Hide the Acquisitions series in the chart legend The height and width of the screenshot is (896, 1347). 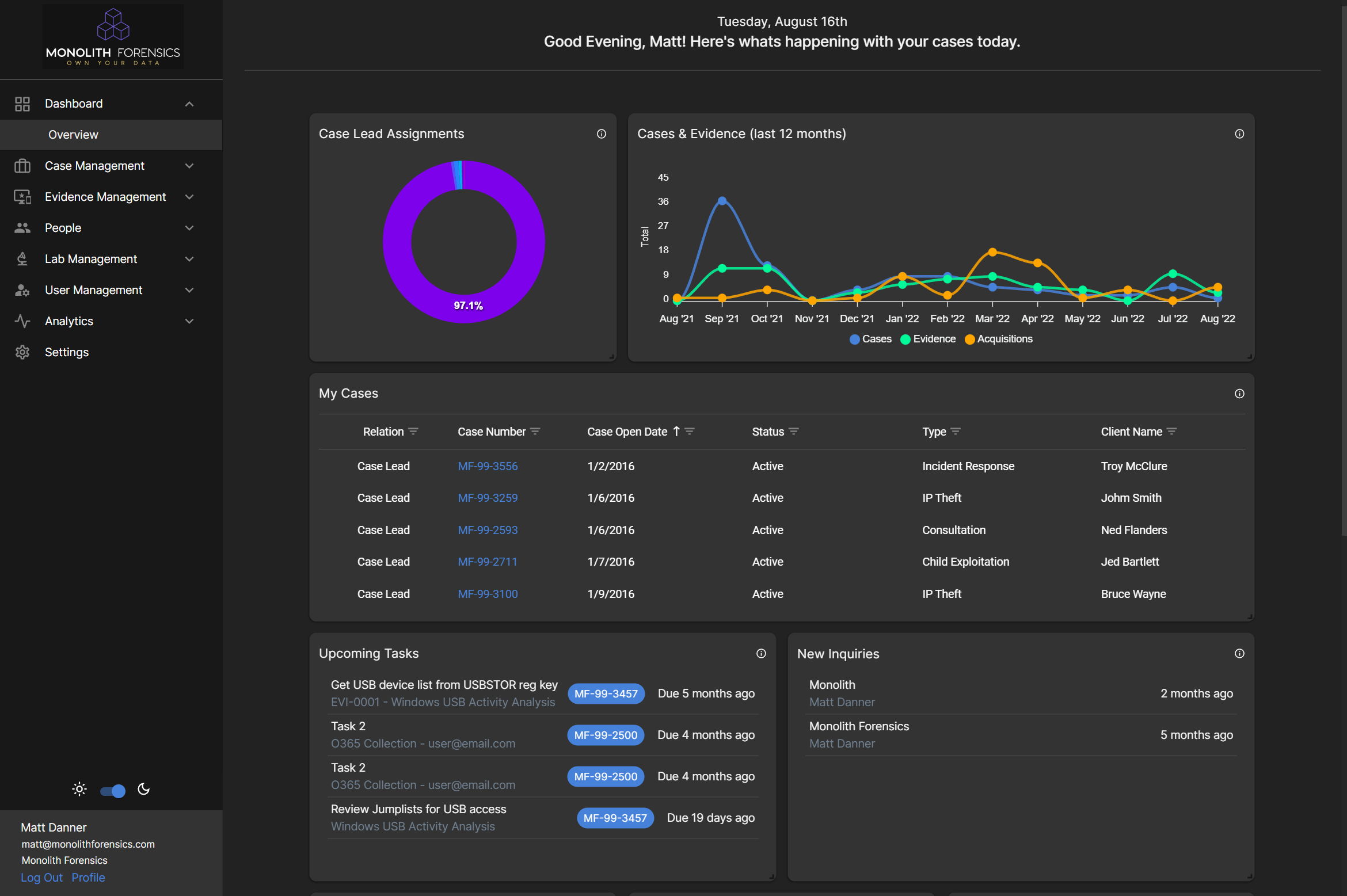(999, 339)
